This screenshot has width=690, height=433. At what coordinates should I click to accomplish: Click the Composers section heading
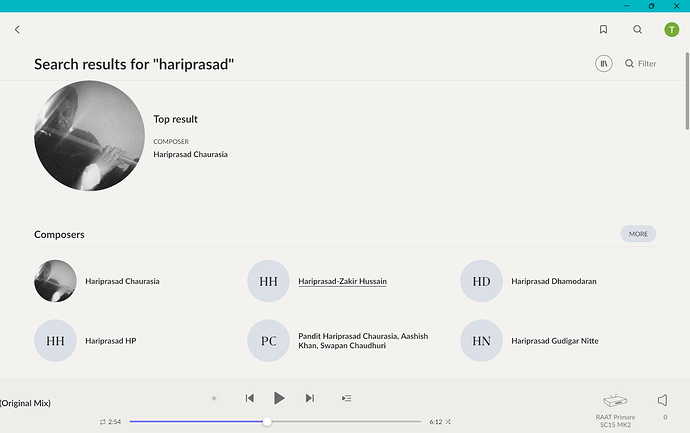click(x=59, y=235)
